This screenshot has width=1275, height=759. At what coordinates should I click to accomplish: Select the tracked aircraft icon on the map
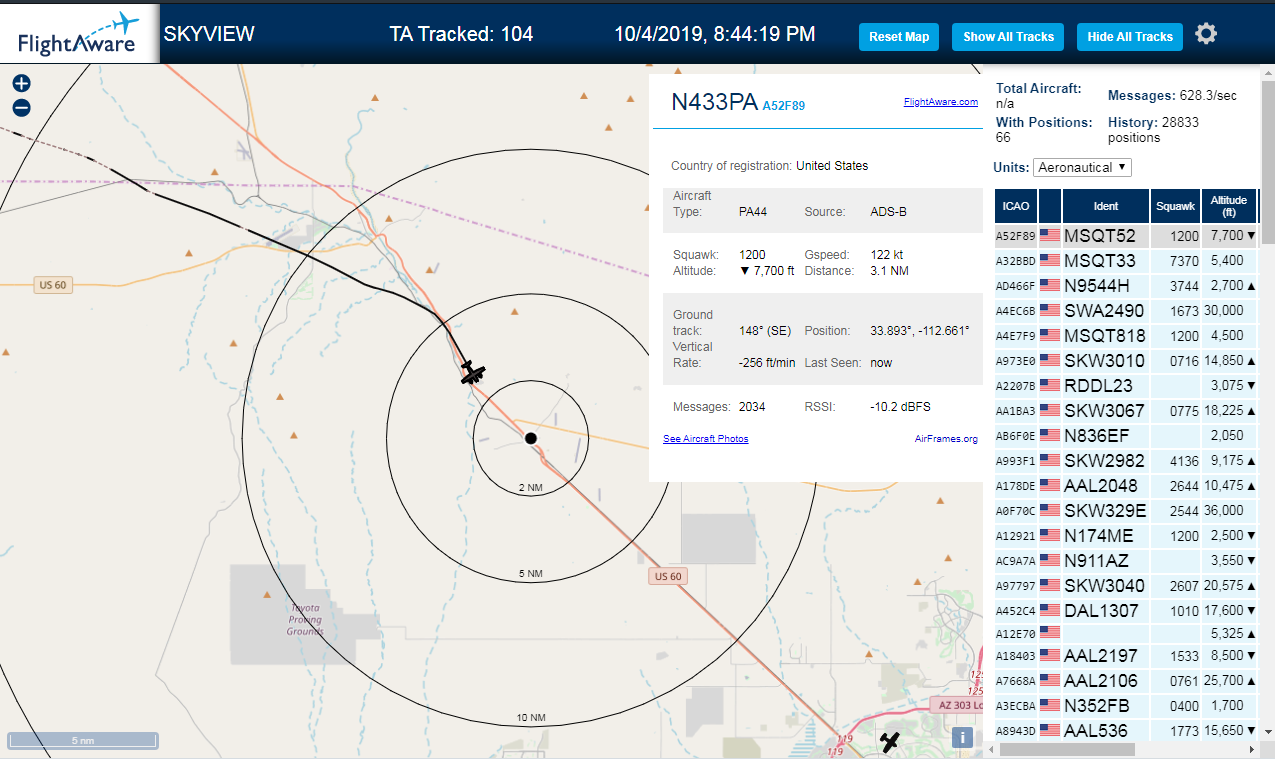[x=473, y=372]
